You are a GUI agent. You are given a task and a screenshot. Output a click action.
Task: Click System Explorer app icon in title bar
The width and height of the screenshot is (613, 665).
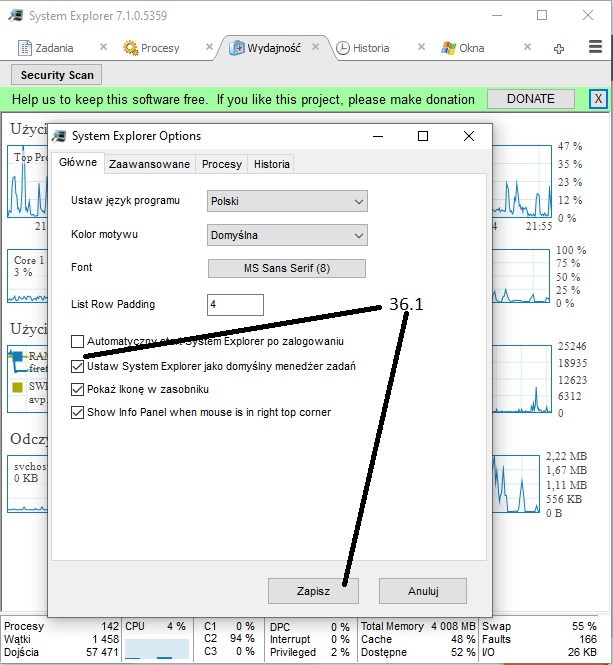tap(16, 16)
